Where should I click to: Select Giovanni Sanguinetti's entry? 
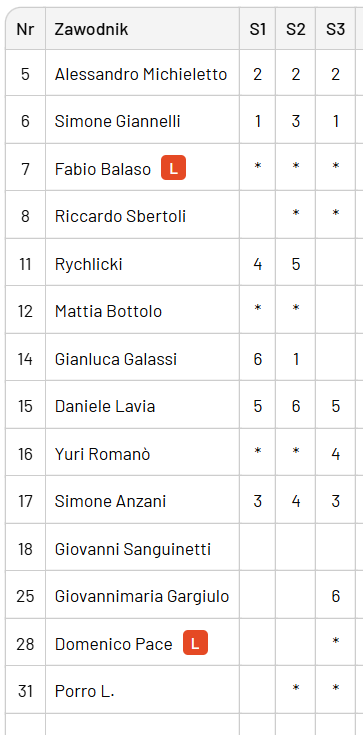point(133,549)
